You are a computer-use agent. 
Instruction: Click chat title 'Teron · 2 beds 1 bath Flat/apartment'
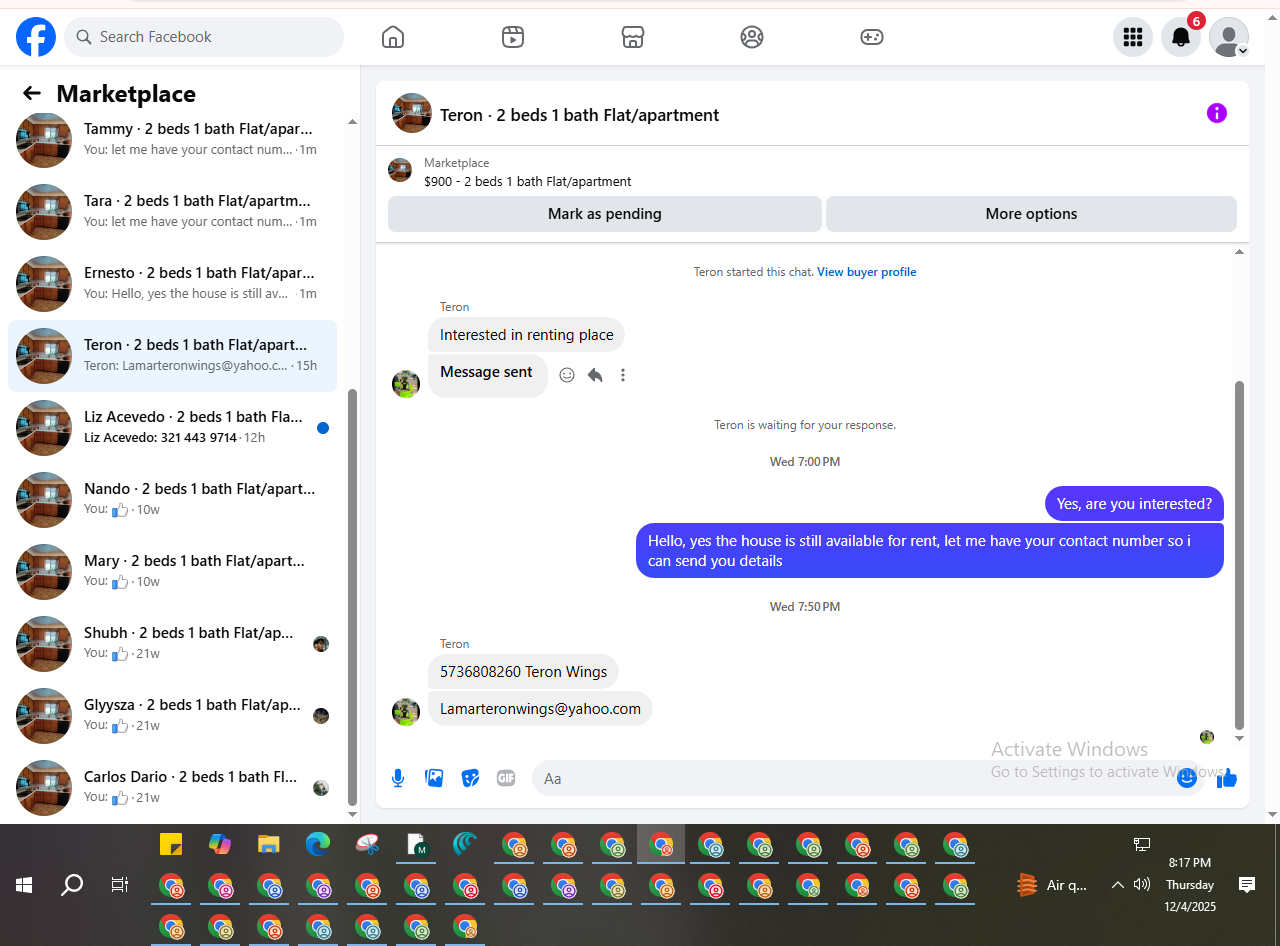580,115
